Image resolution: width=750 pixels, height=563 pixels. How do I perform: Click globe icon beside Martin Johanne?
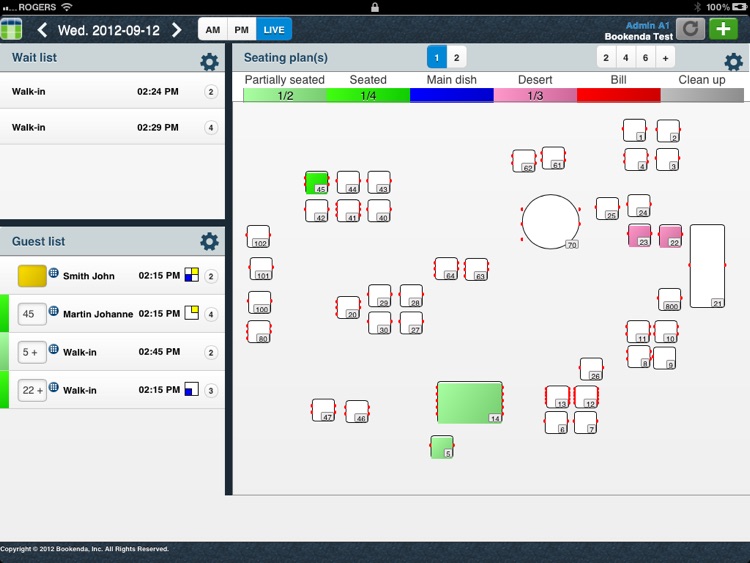(x=54, y=311)
